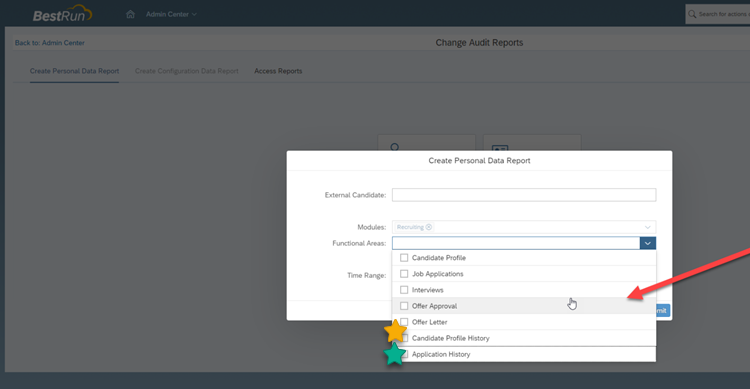Follow the Back to: Admin Center link
This screenshot has width=750, height=389.
[50, 43]
